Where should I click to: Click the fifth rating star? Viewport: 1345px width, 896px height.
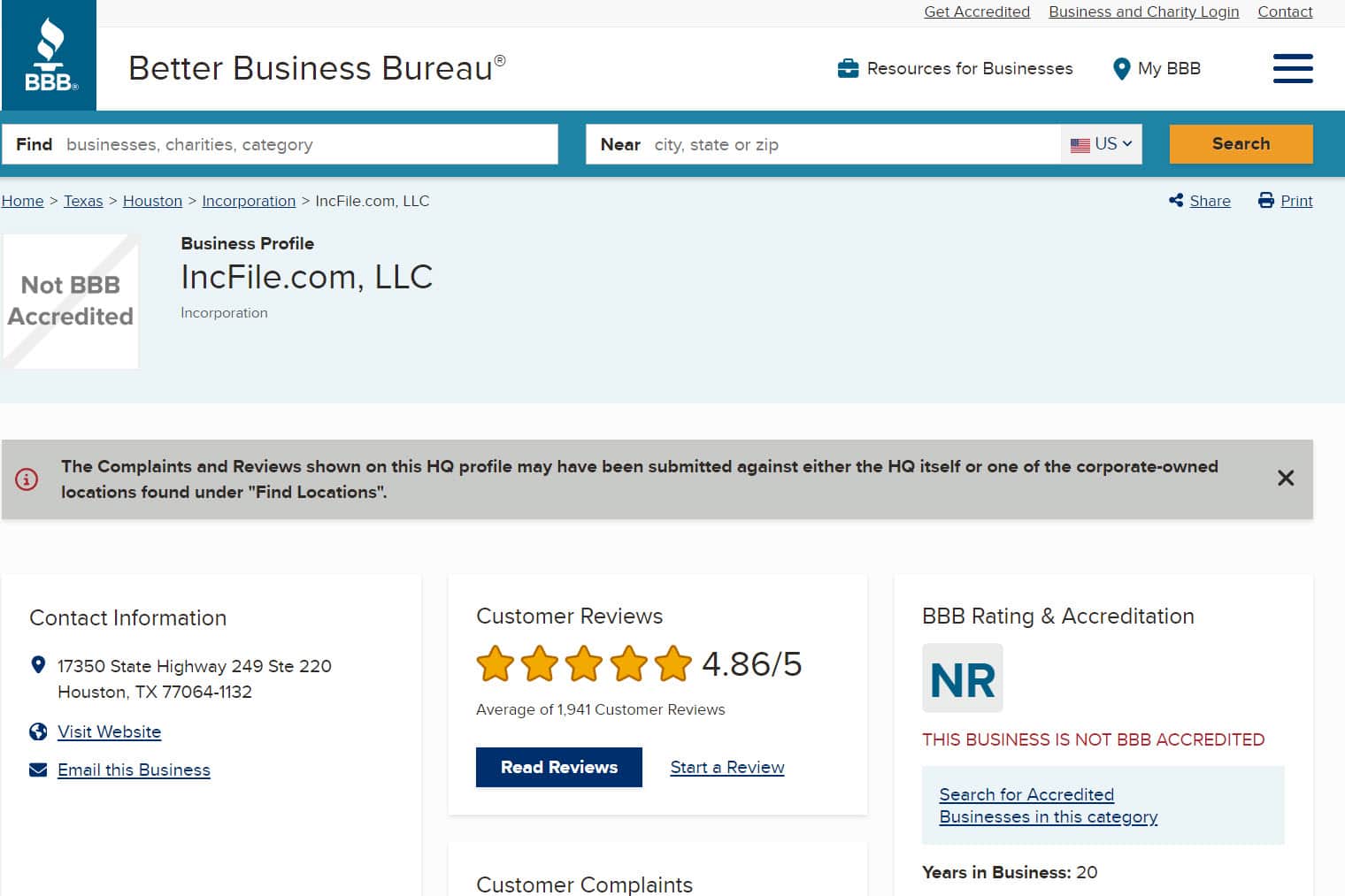673,663
